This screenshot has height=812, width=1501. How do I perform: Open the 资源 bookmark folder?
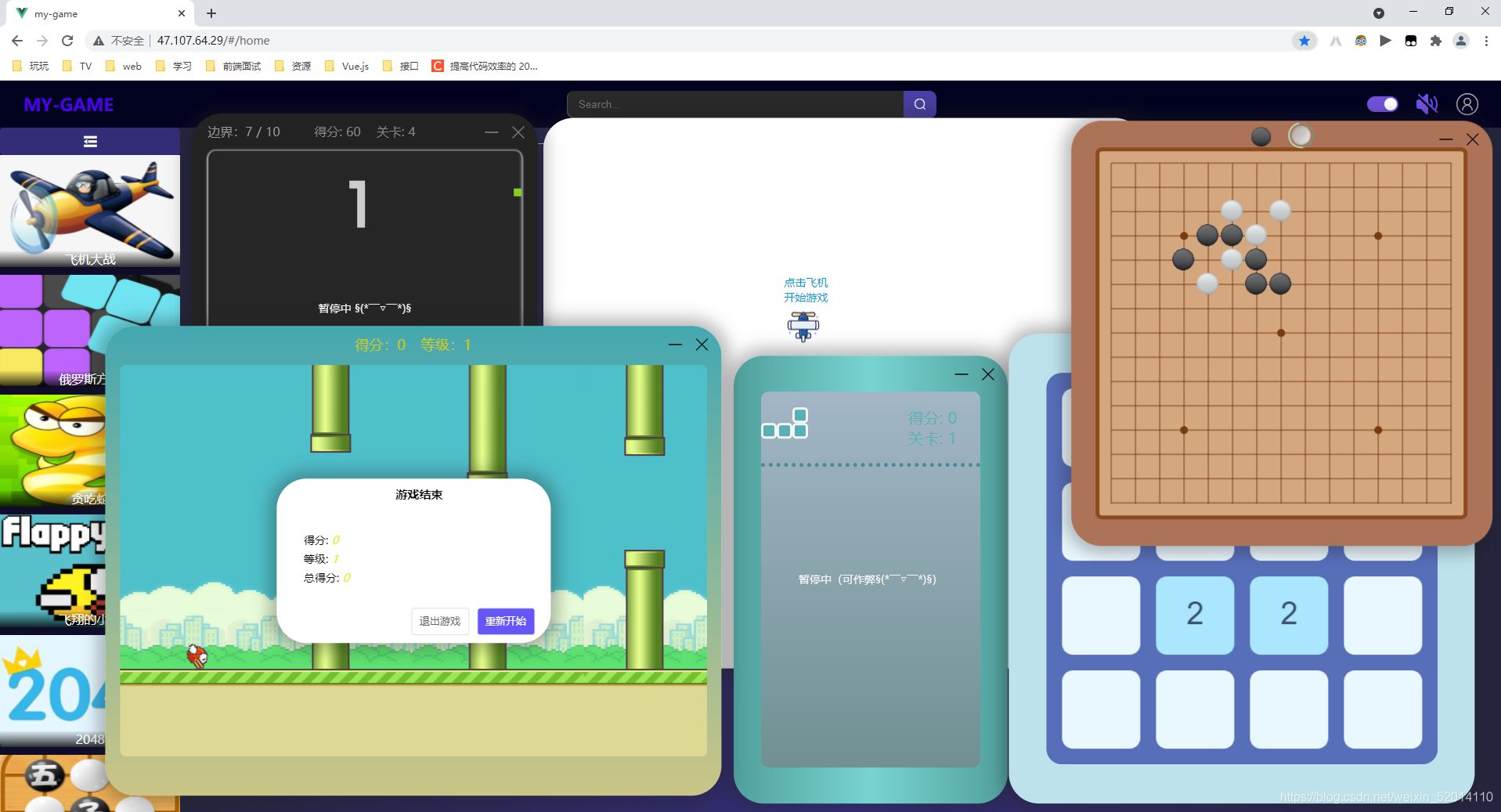point(293,67)
